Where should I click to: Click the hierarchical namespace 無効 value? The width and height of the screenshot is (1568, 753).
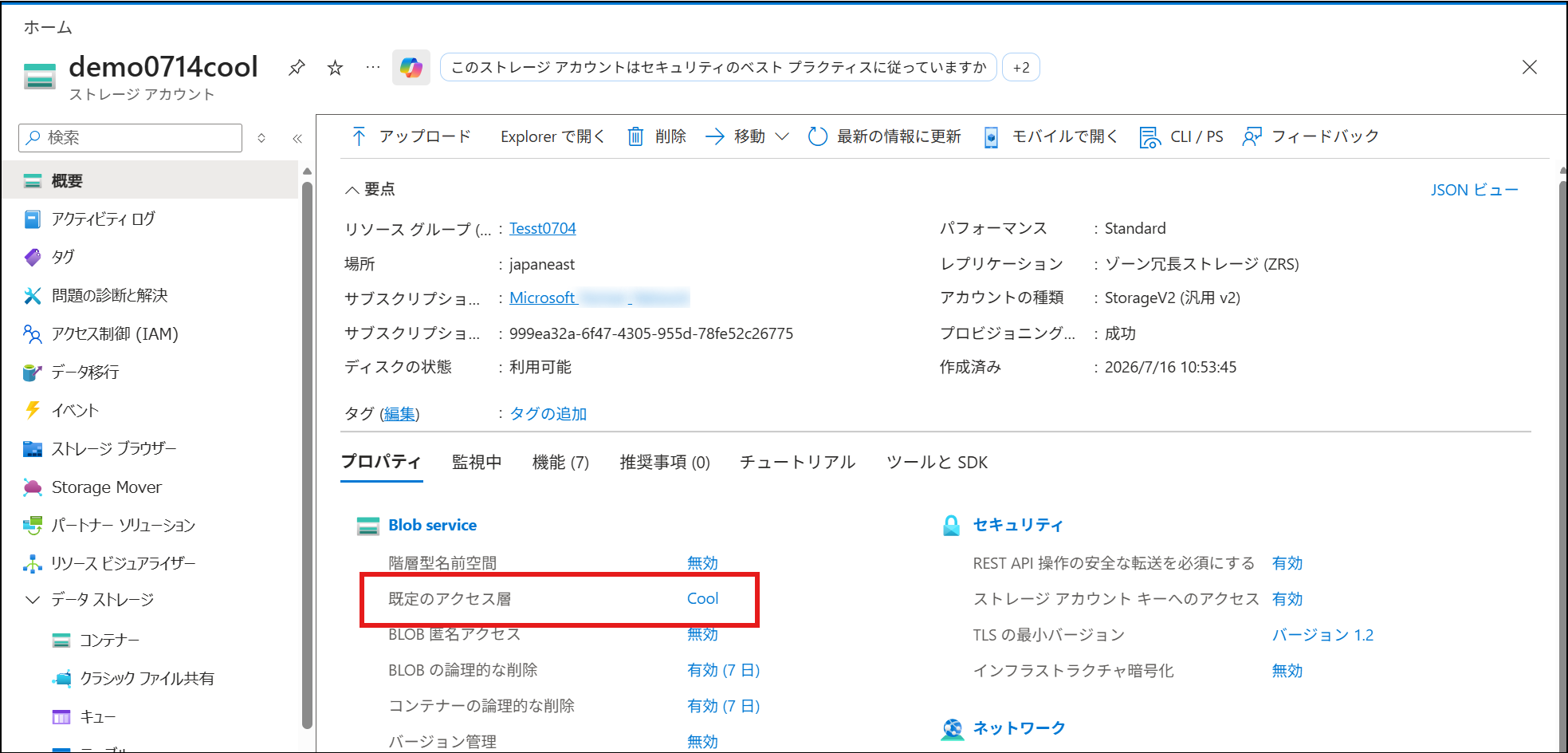tap(702, 563)
